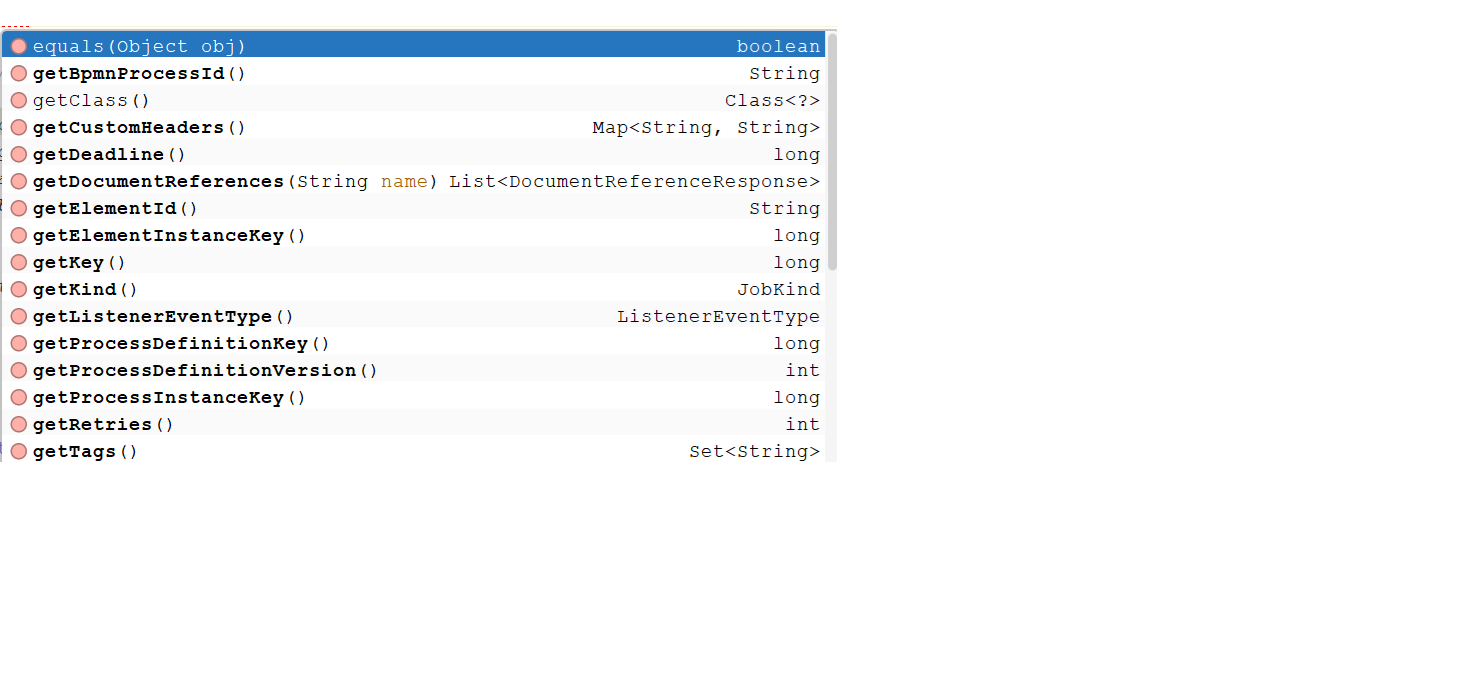Pick the getProcessInstanceKey() proposal
This screenshot has height=684, width=1474.
click(169, 398)
